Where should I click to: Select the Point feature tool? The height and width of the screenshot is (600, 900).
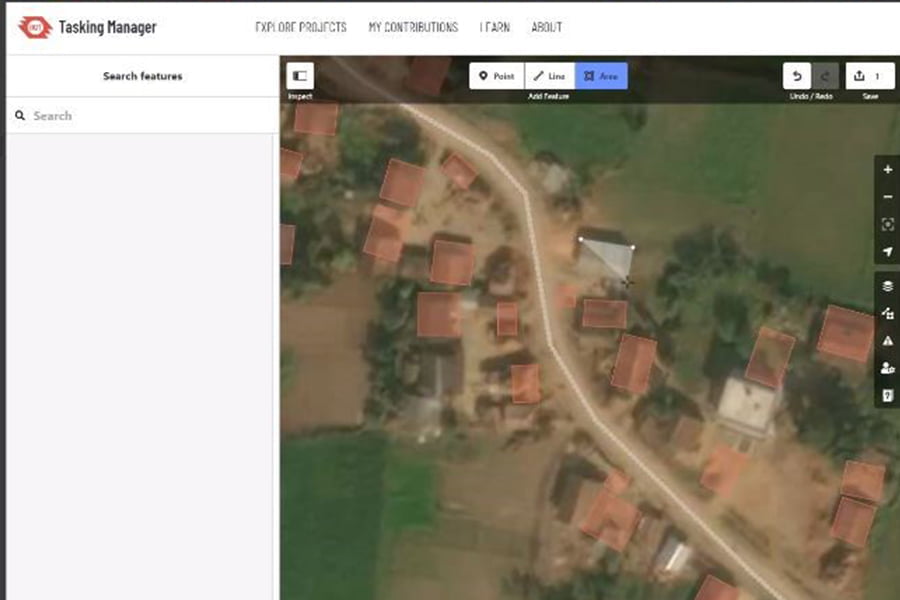pos(496,76)
